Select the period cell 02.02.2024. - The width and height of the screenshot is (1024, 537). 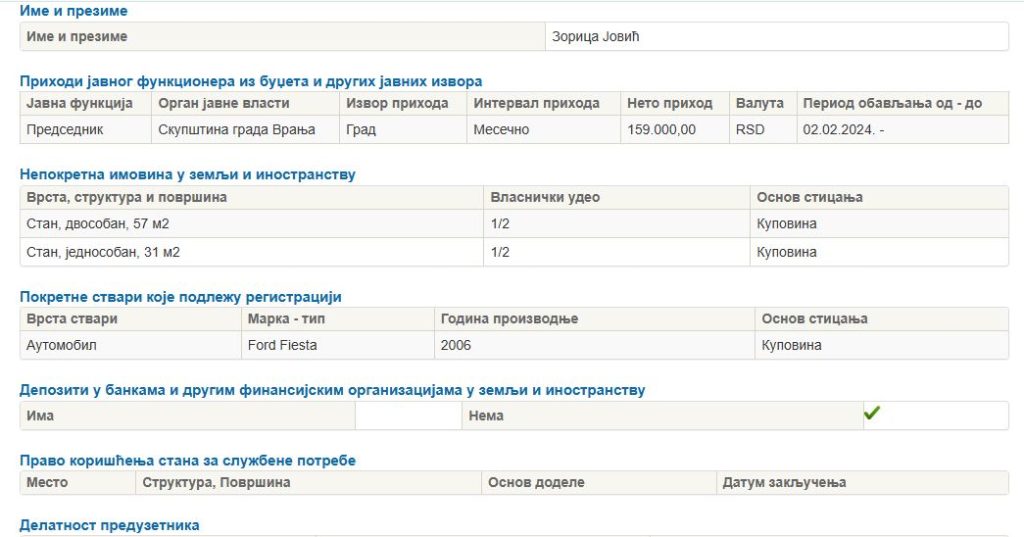point(903,129)
